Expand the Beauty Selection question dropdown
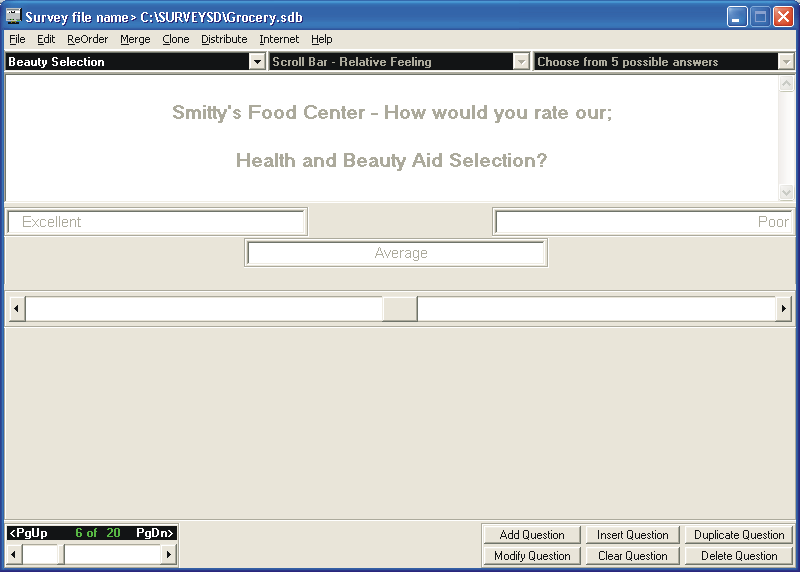The height and width of the screenshot is (572, 800). (257, 62)
